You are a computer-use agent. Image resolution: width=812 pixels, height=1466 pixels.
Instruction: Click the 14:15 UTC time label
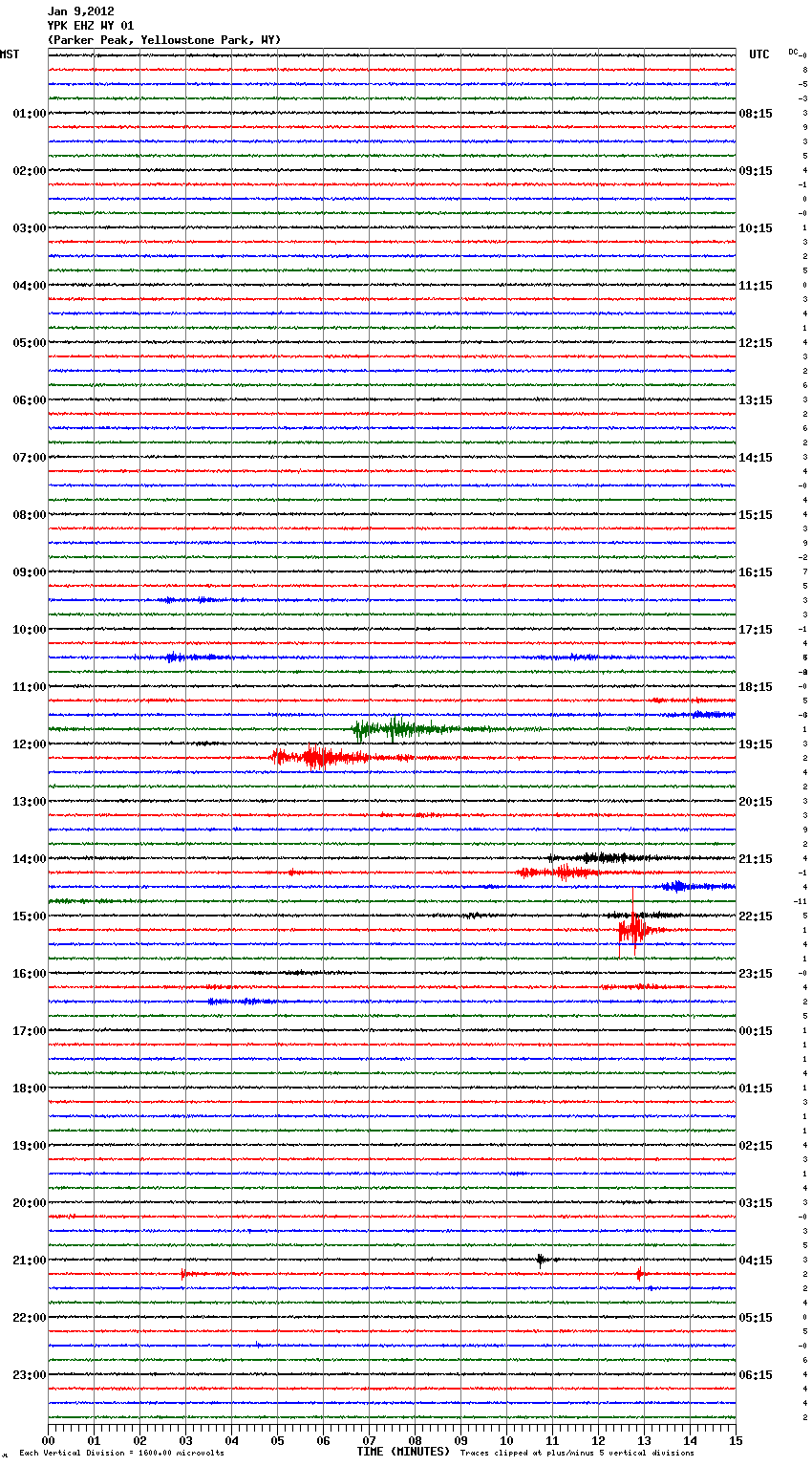756,458
